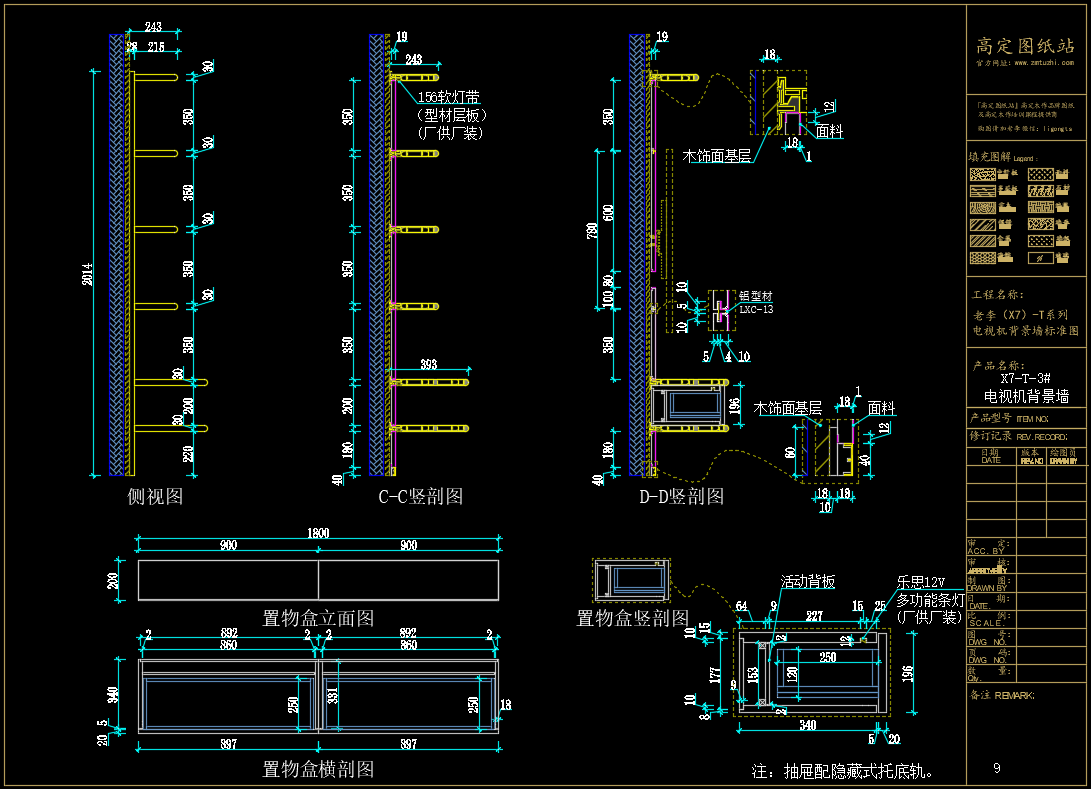
Task: Select the 侧视图 drawing title
Action: [x=155, y=496]
